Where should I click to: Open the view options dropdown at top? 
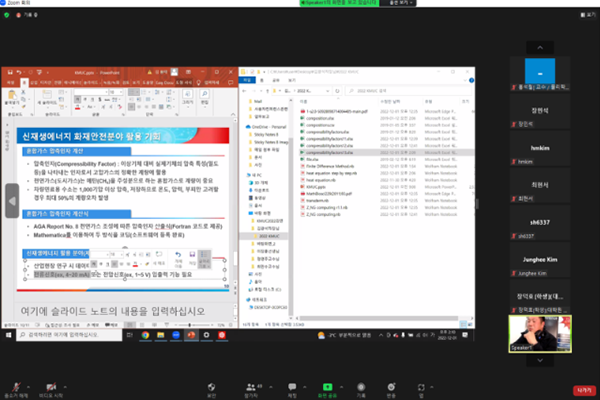click(x=399, y=3)
